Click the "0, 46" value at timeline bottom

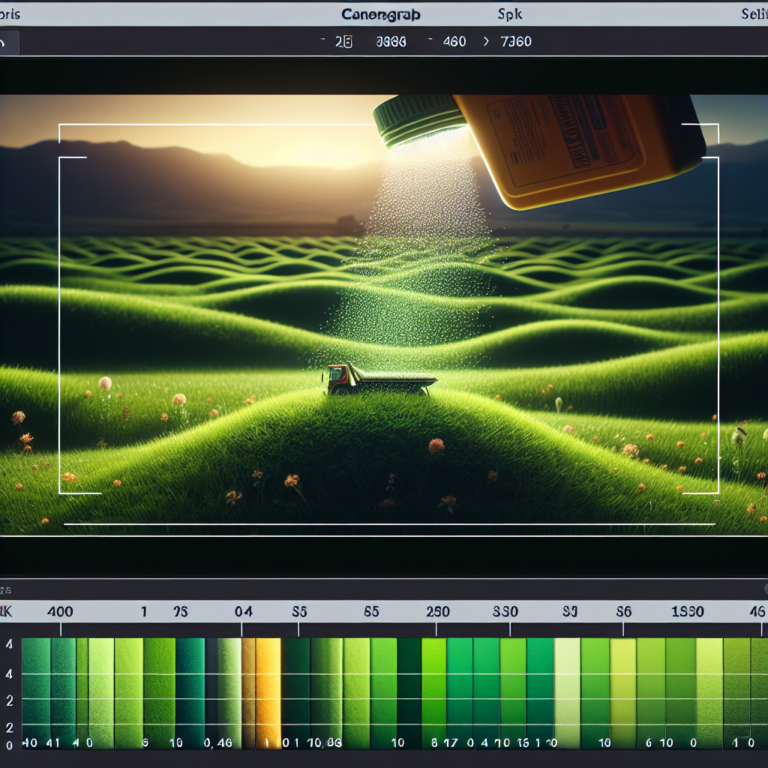(218, 743)
